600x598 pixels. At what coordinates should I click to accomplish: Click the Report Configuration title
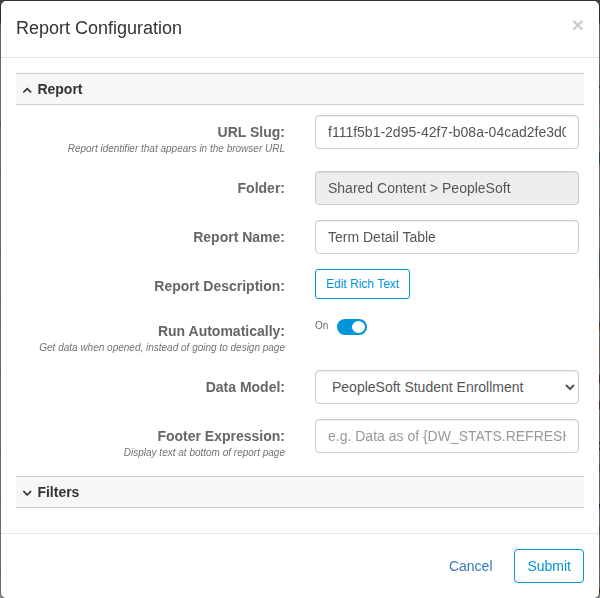[99, 28]
